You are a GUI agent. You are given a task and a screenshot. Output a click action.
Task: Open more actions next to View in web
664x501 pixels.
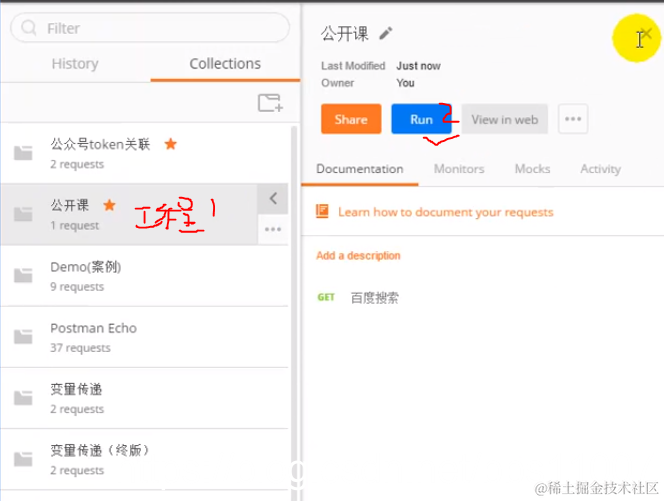point(573,119)
